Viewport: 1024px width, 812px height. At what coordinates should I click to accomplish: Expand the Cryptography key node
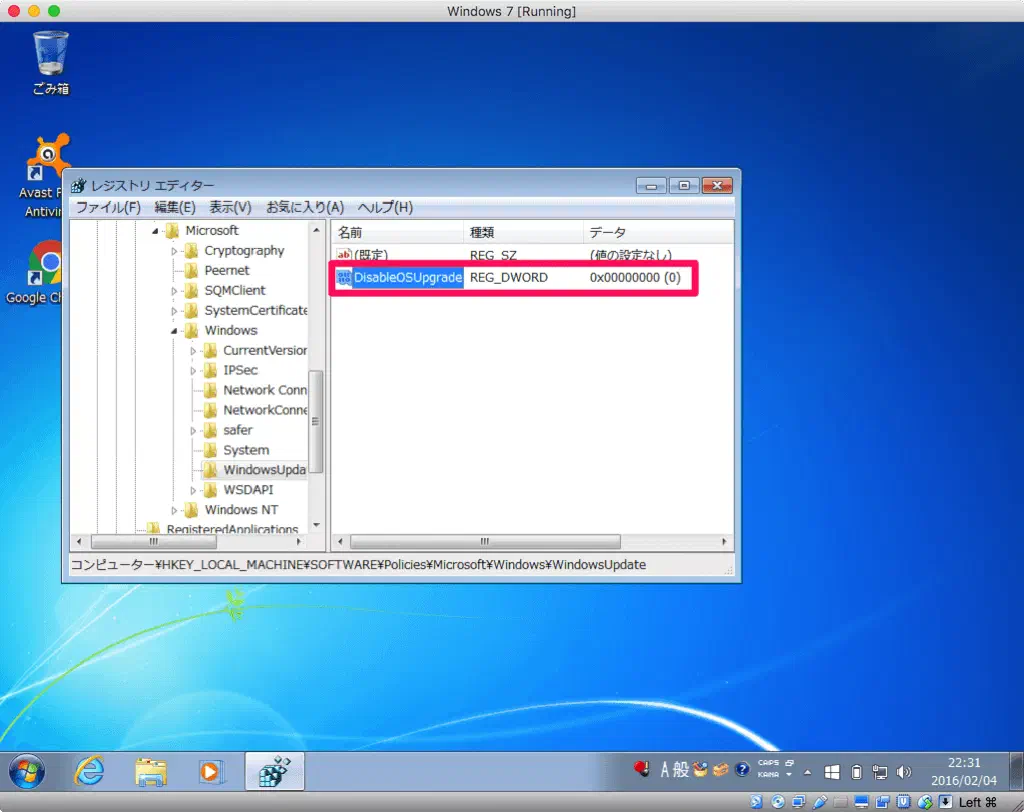175,251
